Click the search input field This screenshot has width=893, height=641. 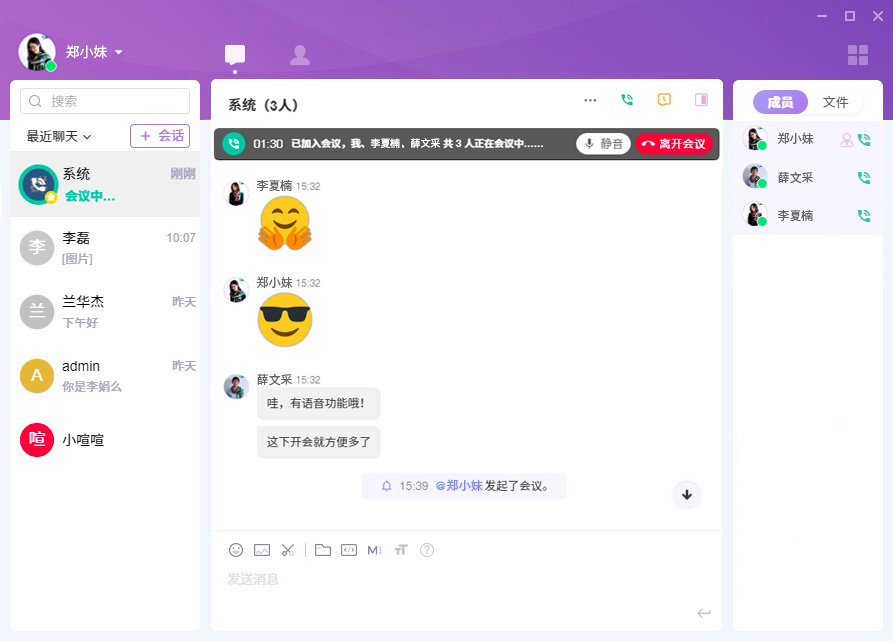click(x=105, y=101)
